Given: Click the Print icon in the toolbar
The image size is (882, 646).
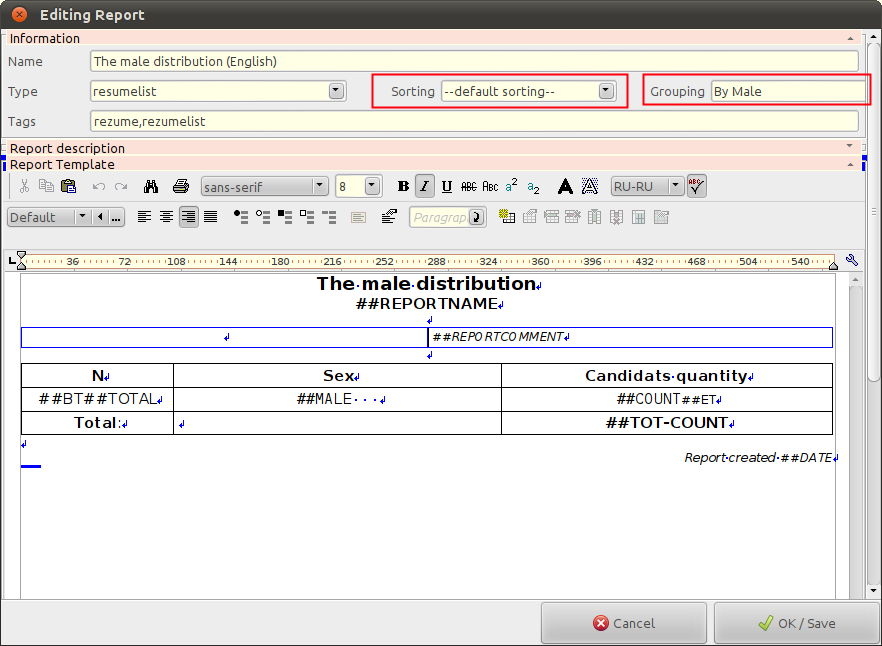Looking at the screenshot, I should click(180, 186).
